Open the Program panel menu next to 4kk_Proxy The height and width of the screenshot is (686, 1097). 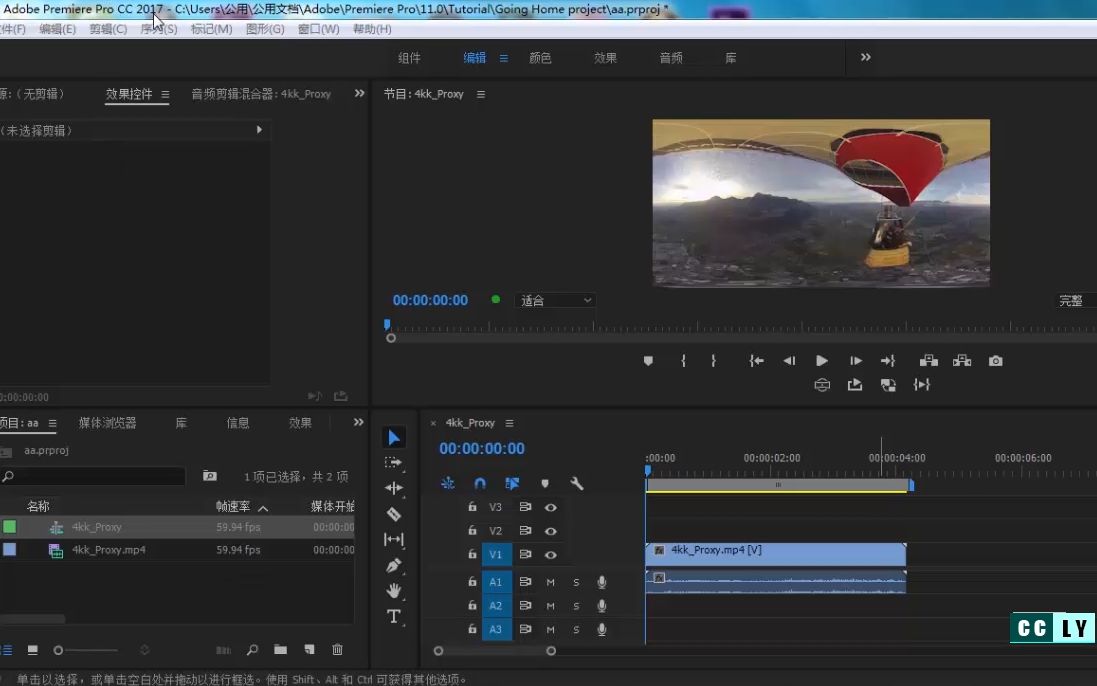[479, 93]
